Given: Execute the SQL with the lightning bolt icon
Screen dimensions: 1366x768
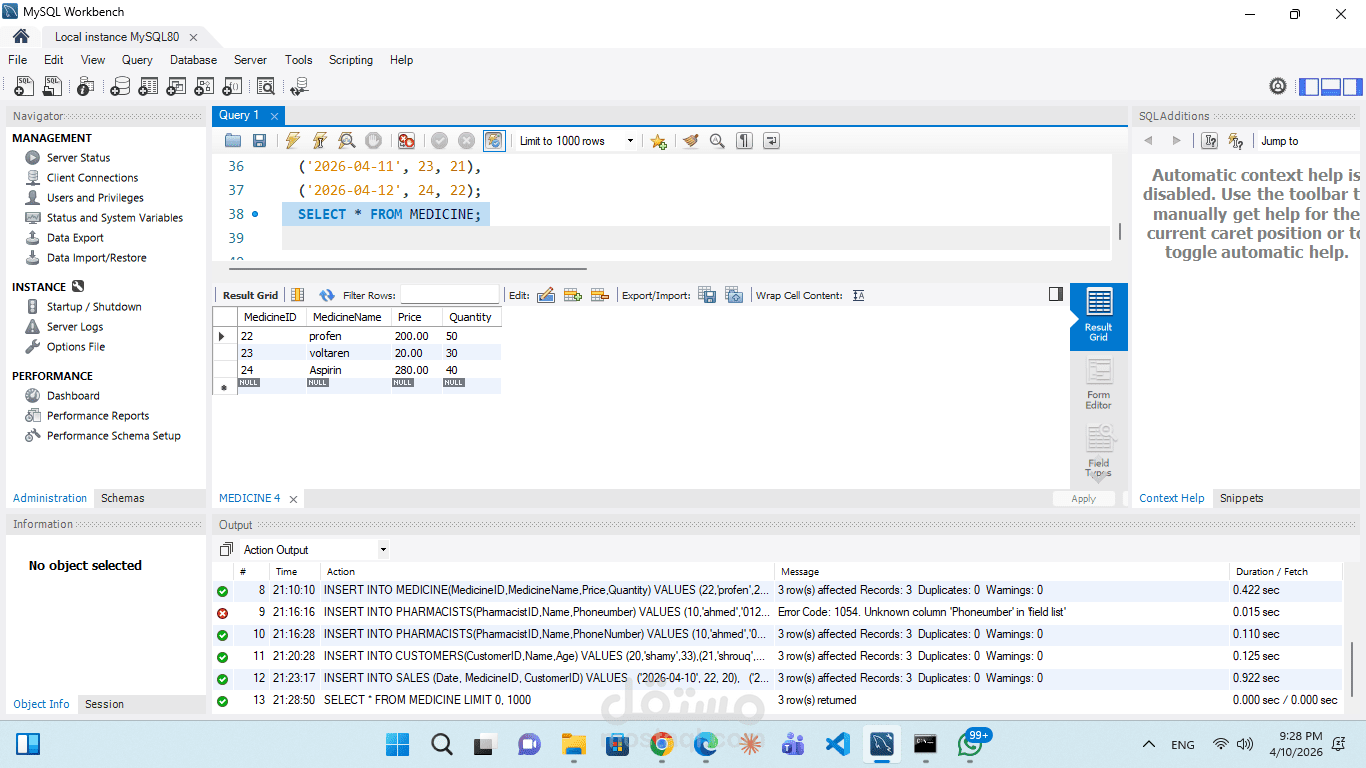Looking at the screenshot, I should 293,141.
